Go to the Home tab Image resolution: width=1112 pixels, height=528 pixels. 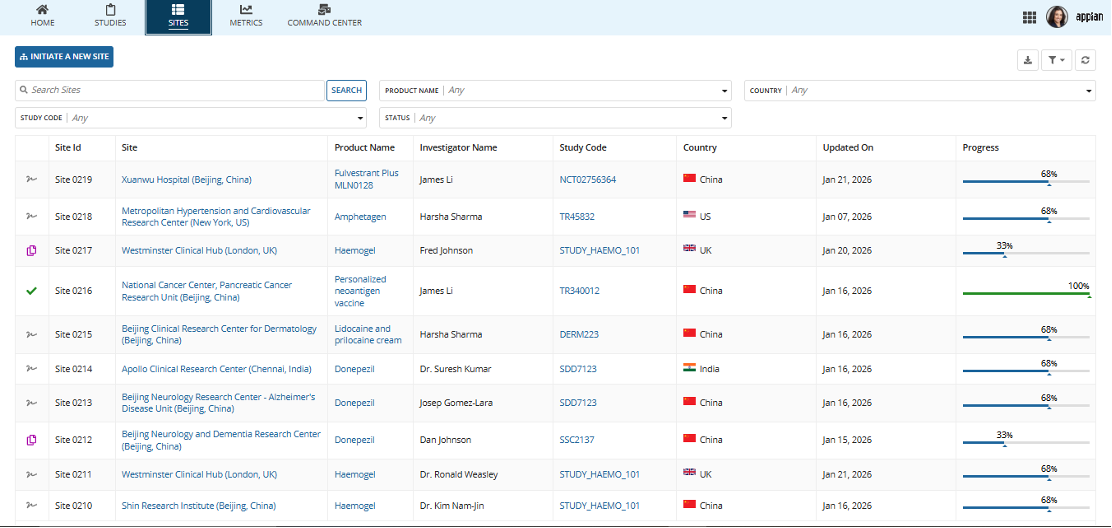43,16
